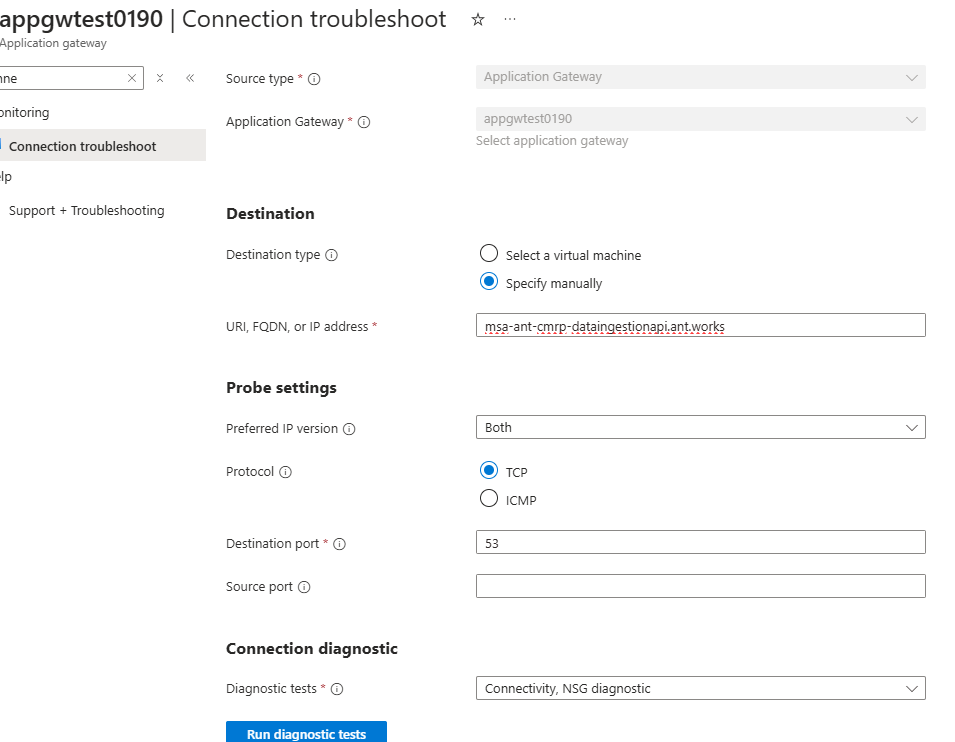Click the info icon beside Source type
Viewport: 955px width, 742px height.
coord(314,79)
